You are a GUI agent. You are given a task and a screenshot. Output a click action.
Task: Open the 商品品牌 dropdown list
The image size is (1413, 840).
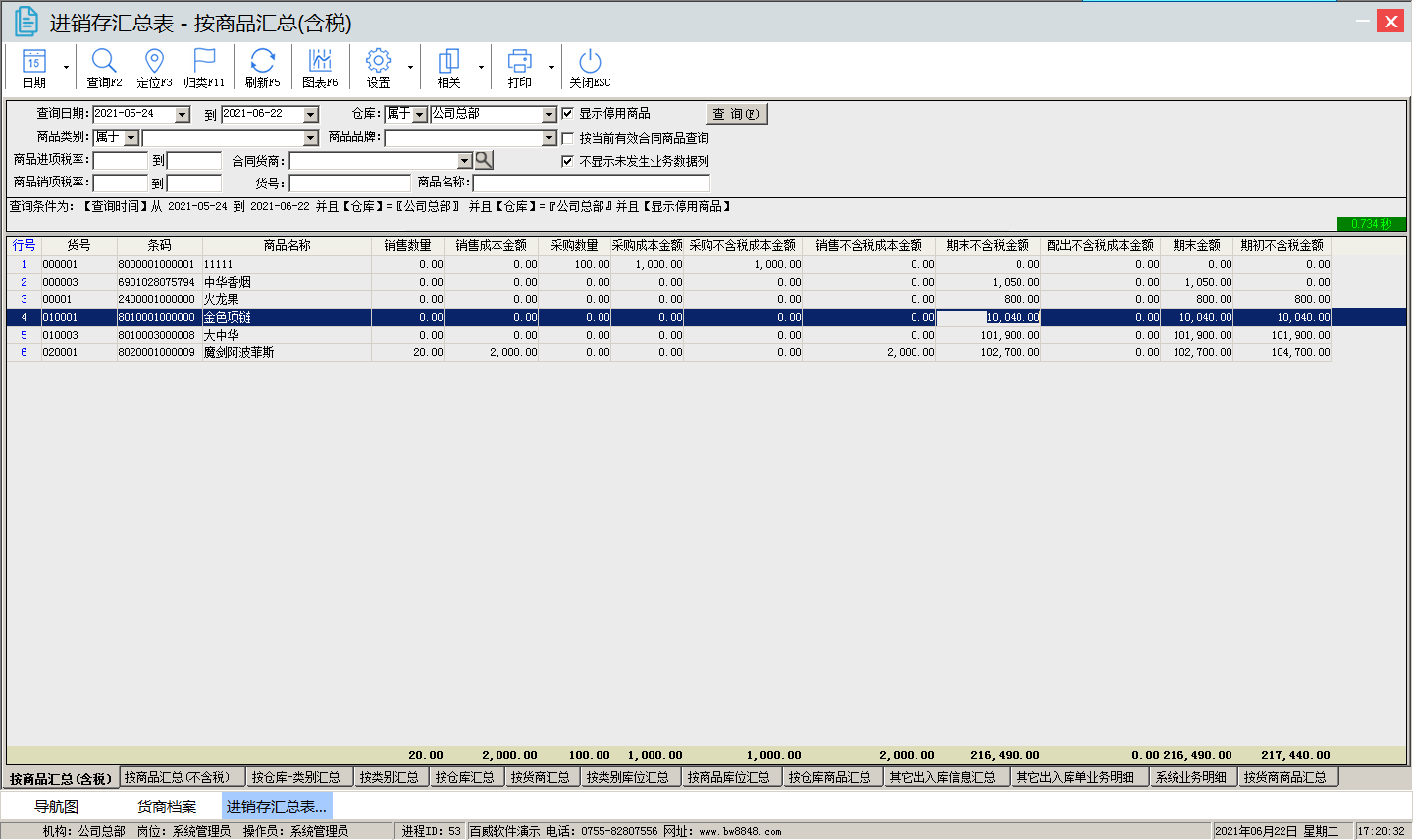point(549,138)
